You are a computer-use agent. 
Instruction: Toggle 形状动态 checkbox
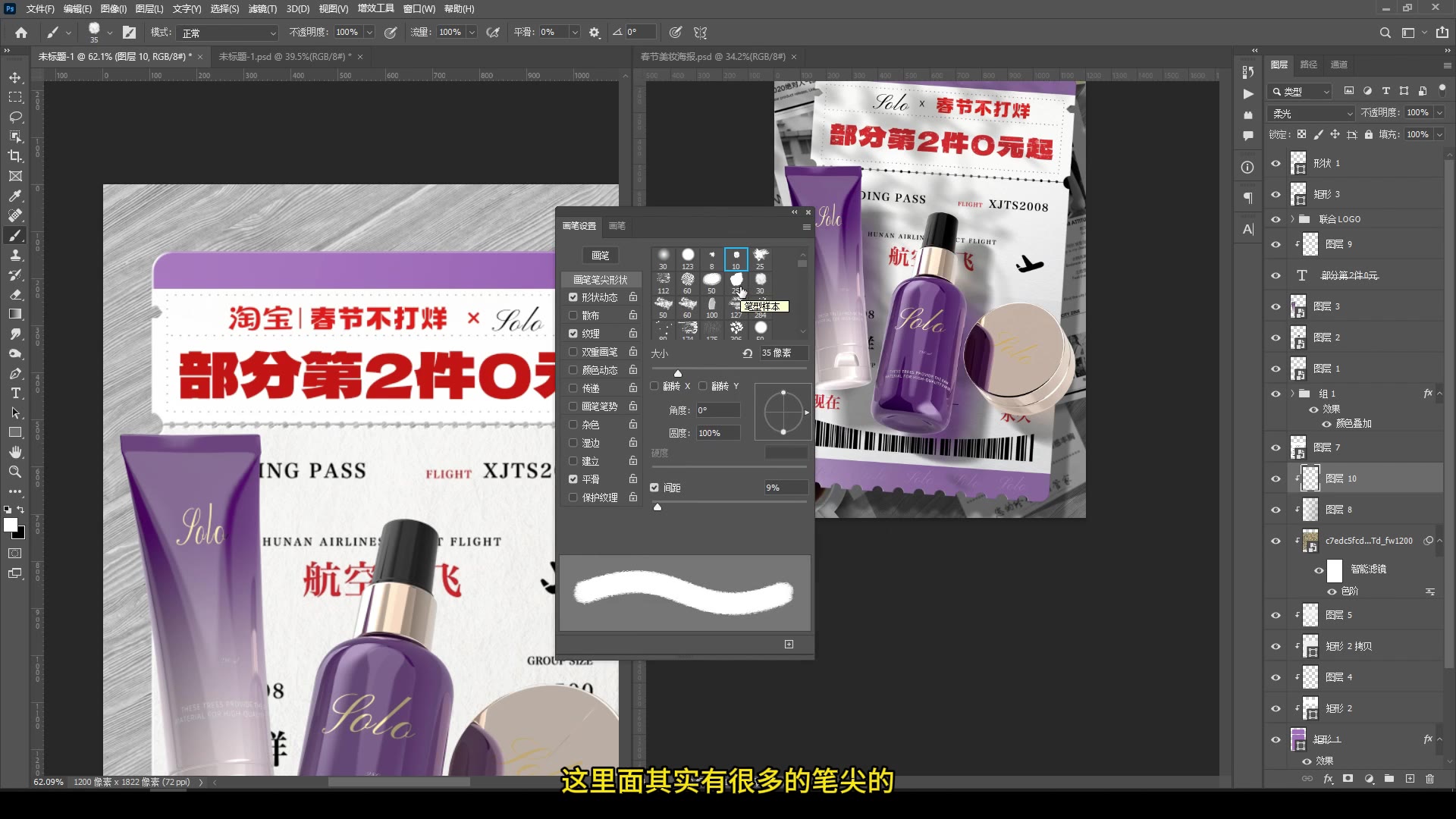click(x=573, y=297)
